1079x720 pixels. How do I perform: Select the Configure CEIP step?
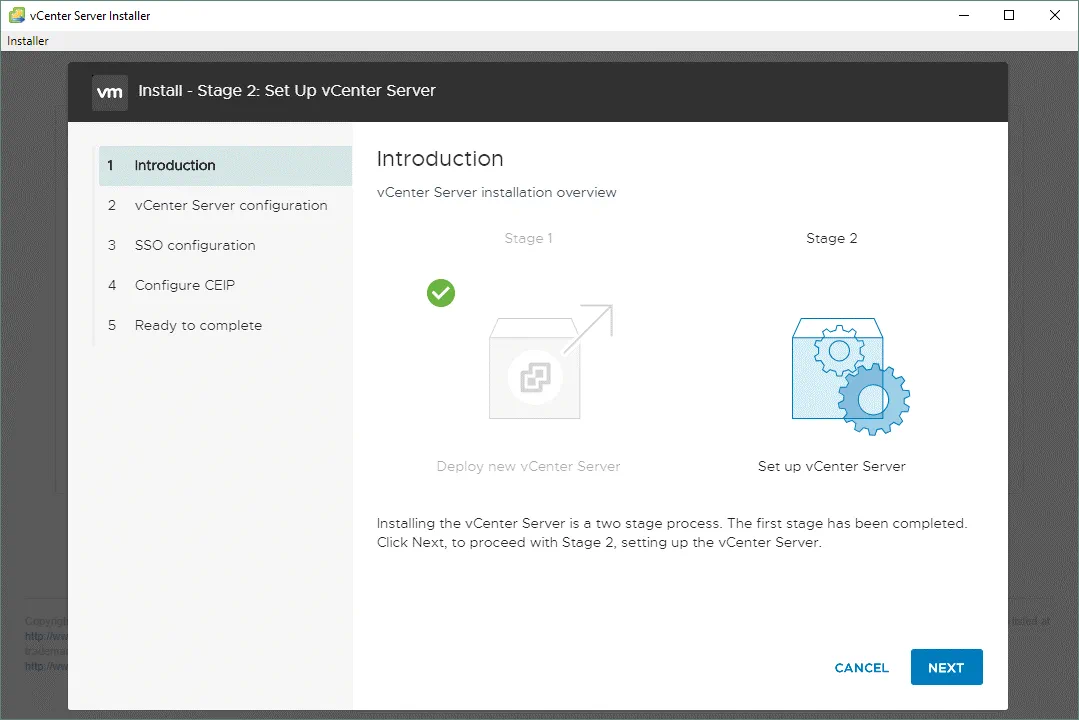[185, 286]
